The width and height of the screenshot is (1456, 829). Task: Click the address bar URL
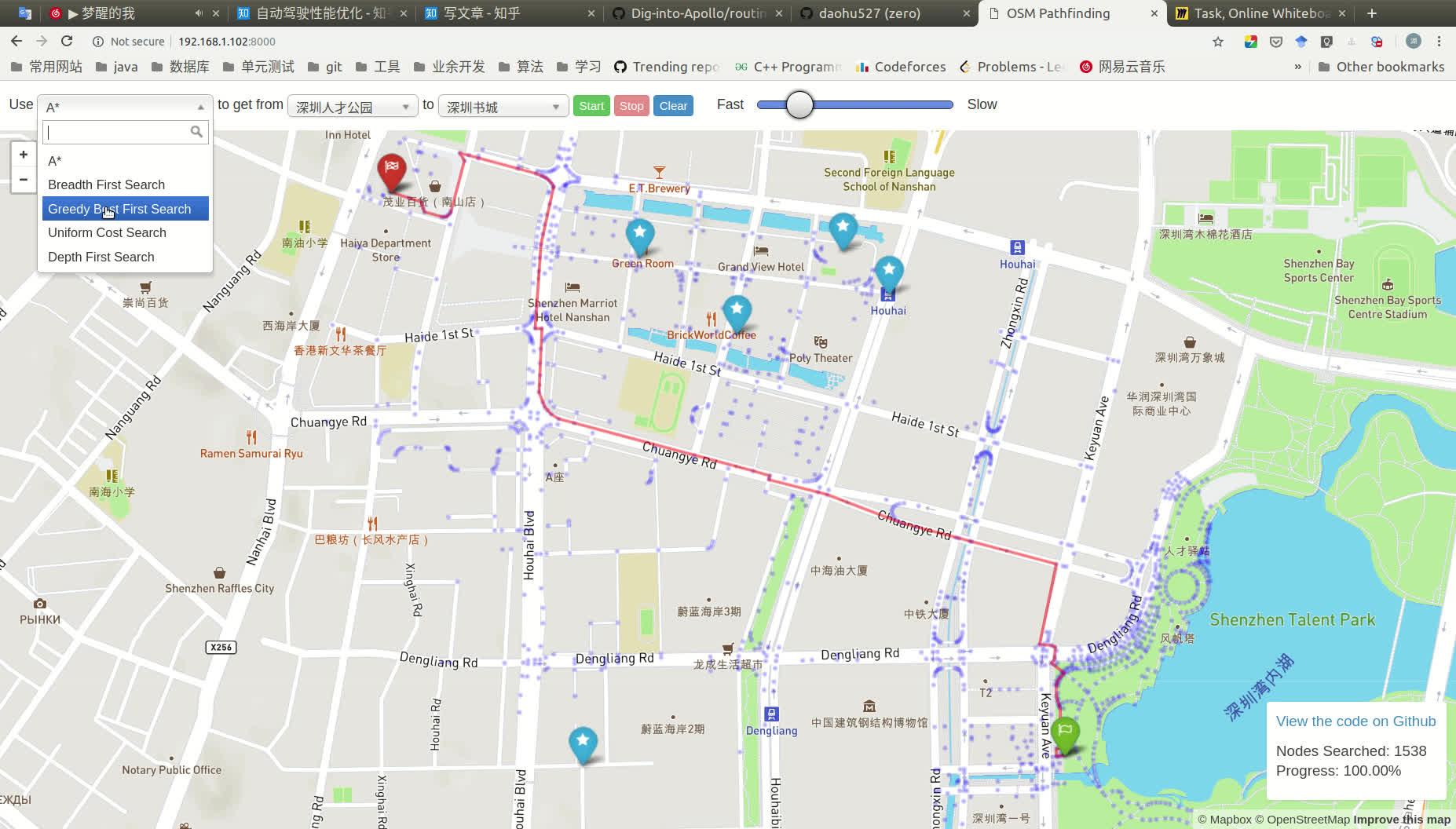coord(227,42)
